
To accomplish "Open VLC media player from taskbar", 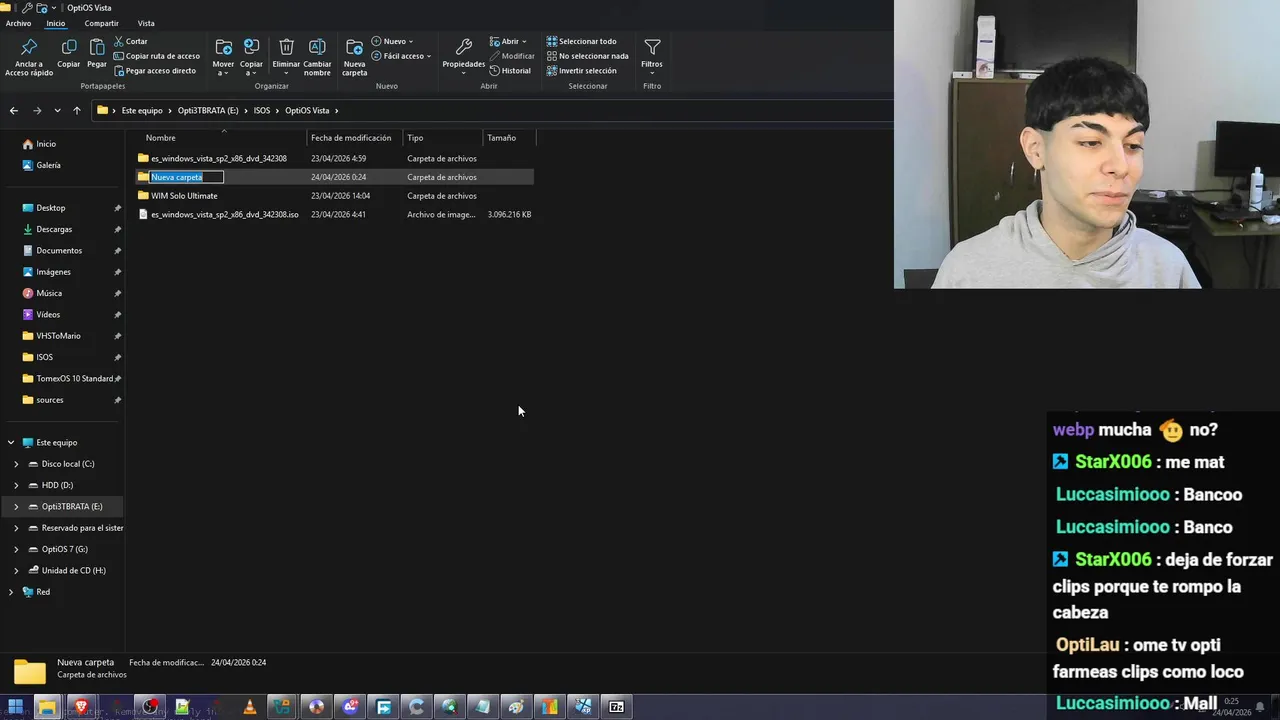I will coord(249,707).
